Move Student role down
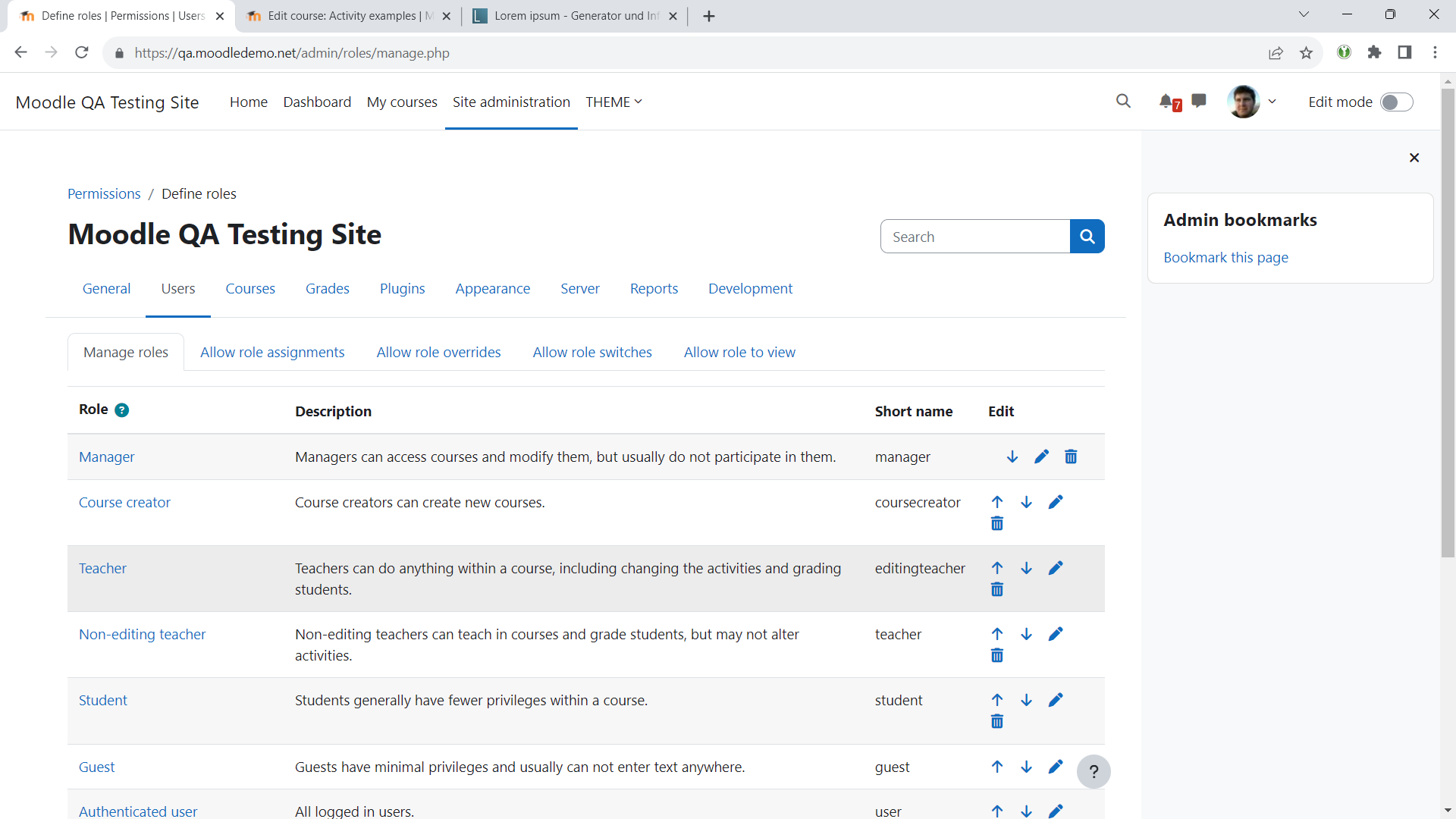Viewport: 1456px width, 819px height. tap(1026, 700)
